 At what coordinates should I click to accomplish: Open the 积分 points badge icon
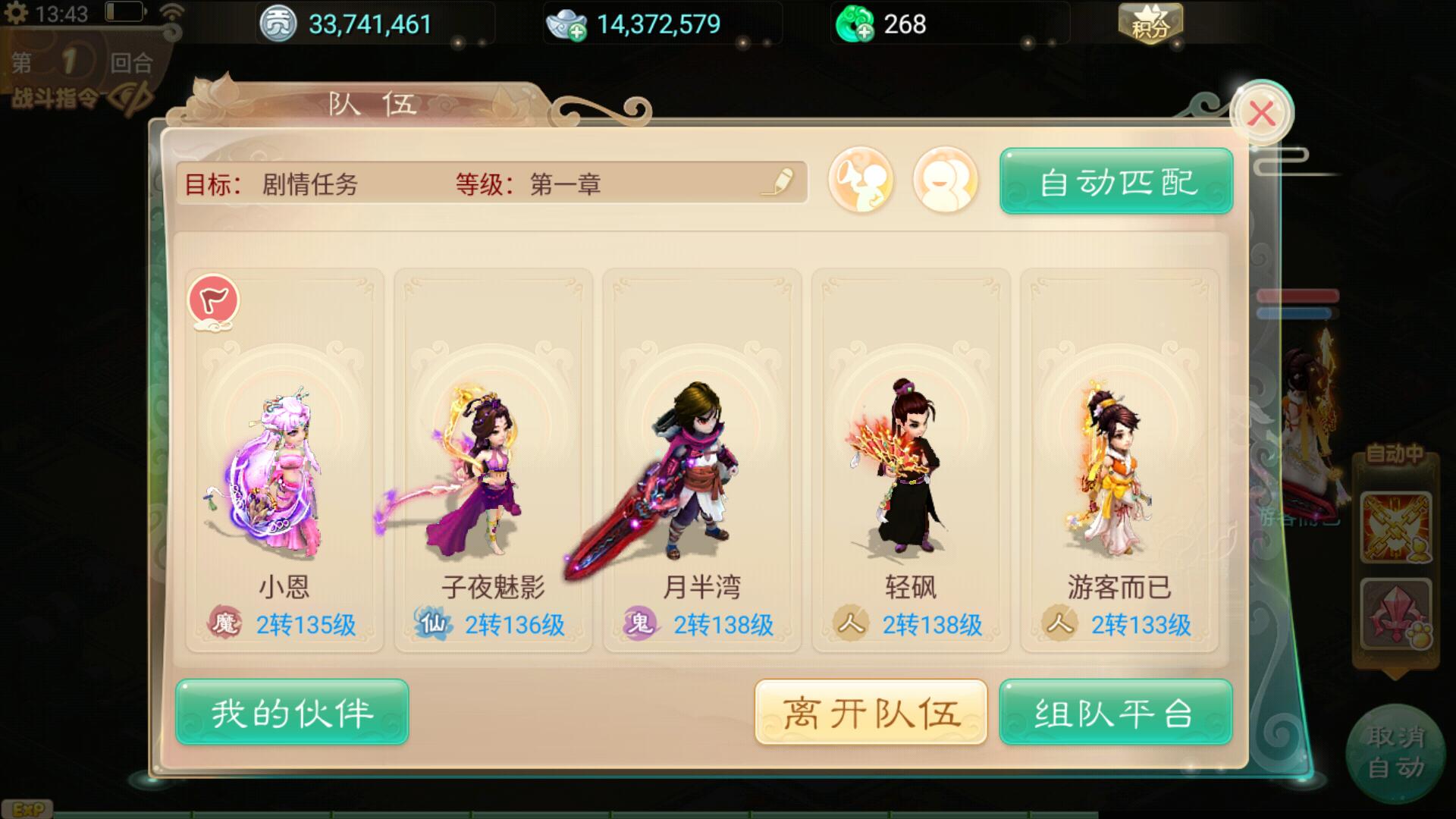[x=1150, y=24]
